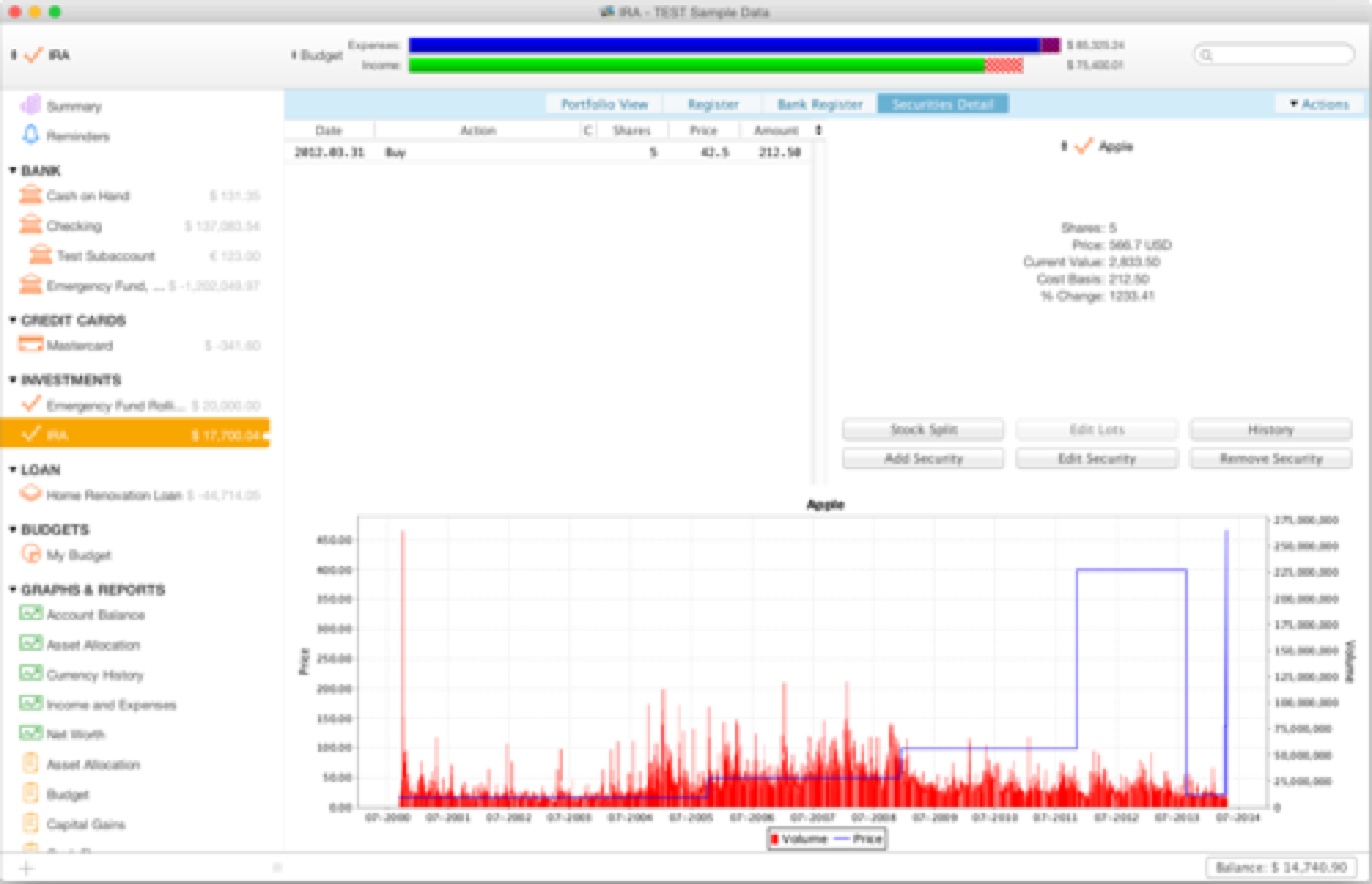1372x884 pixels.
Task: Switch to the Portfolio View tab
Action: click(604, 104)
